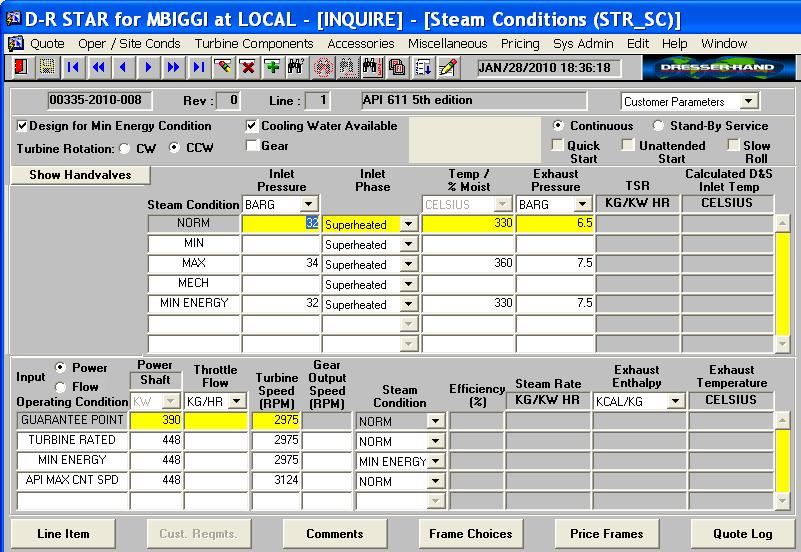Click the Price Frames button
Screen dimensions: 801x552
(x=606, y=534)
